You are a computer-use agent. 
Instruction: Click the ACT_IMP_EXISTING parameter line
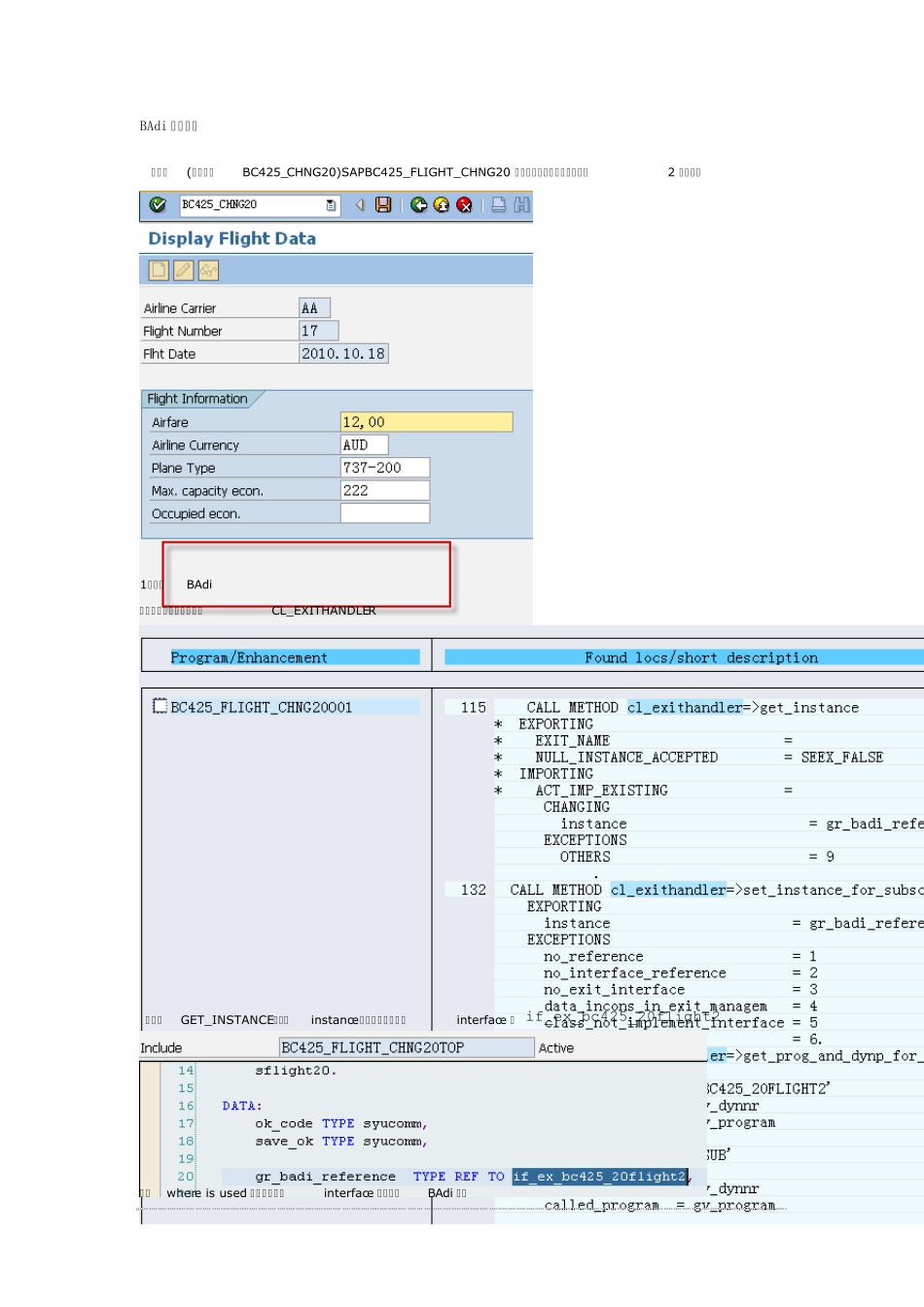tap(601, 790)
